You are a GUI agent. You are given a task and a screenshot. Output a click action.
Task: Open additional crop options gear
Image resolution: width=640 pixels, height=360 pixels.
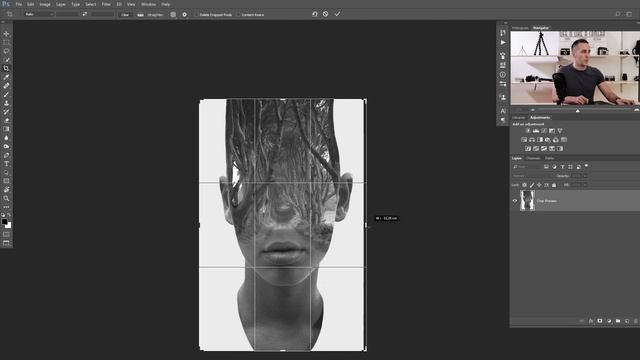[x=184, y=15]
